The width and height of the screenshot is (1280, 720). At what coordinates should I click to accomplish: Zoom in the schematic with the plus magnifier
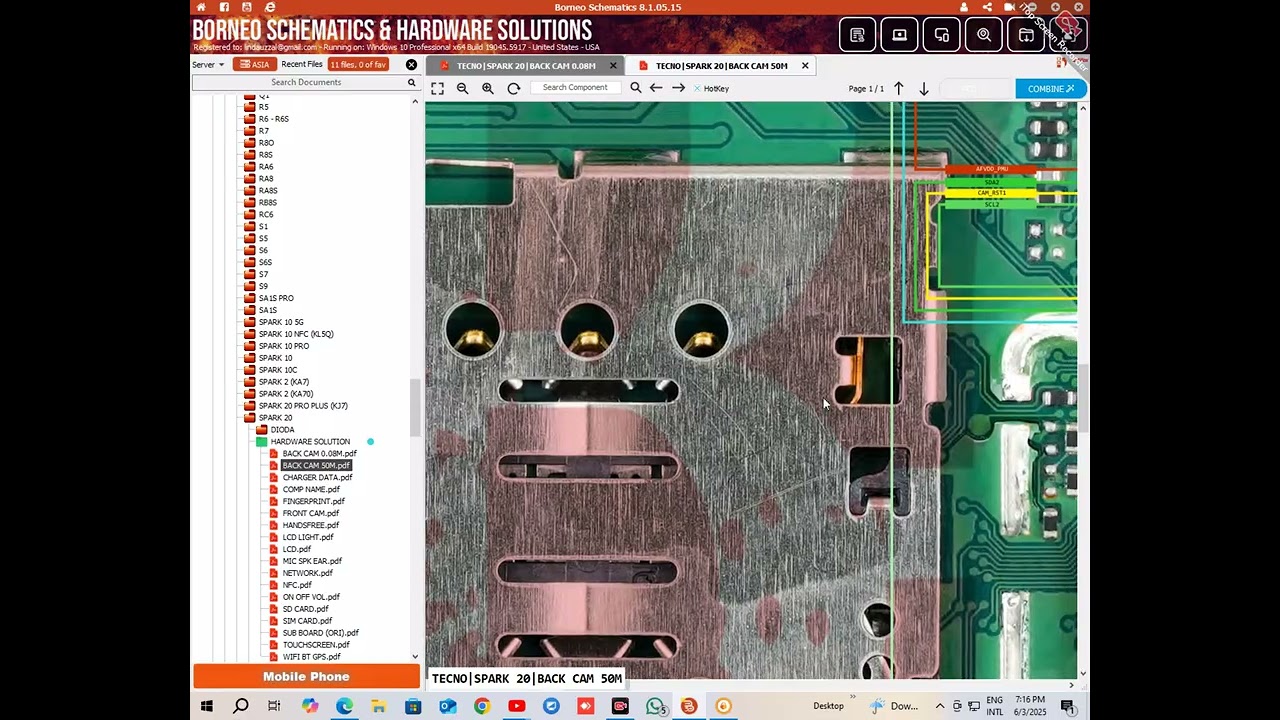click(488, 88)
